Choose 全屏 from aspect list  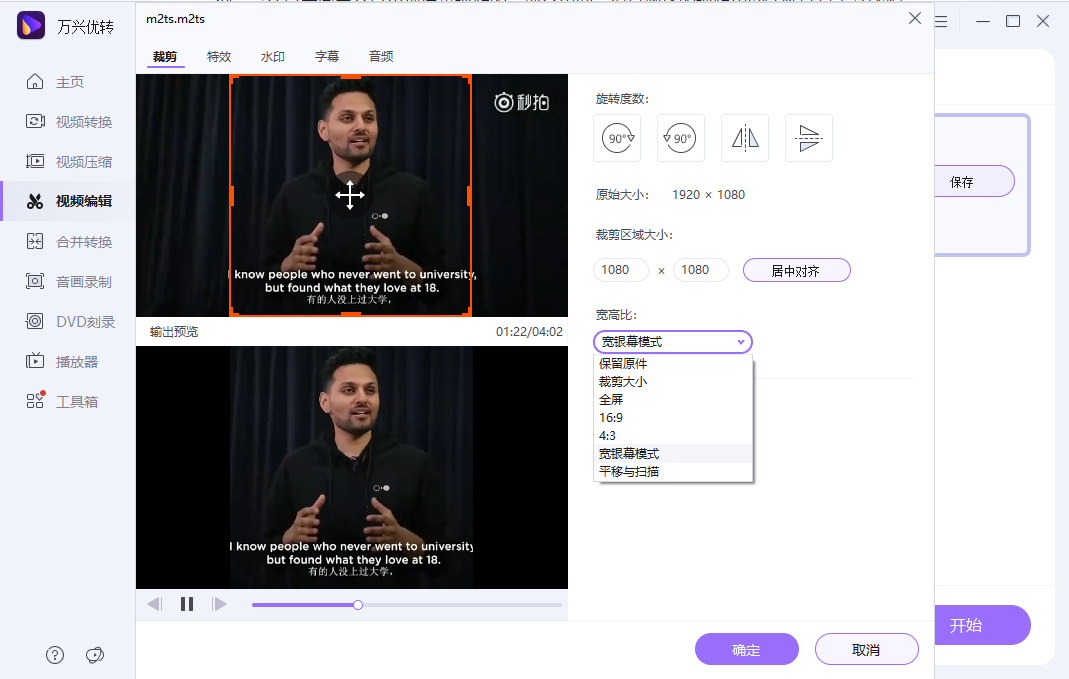coord(674,399)
